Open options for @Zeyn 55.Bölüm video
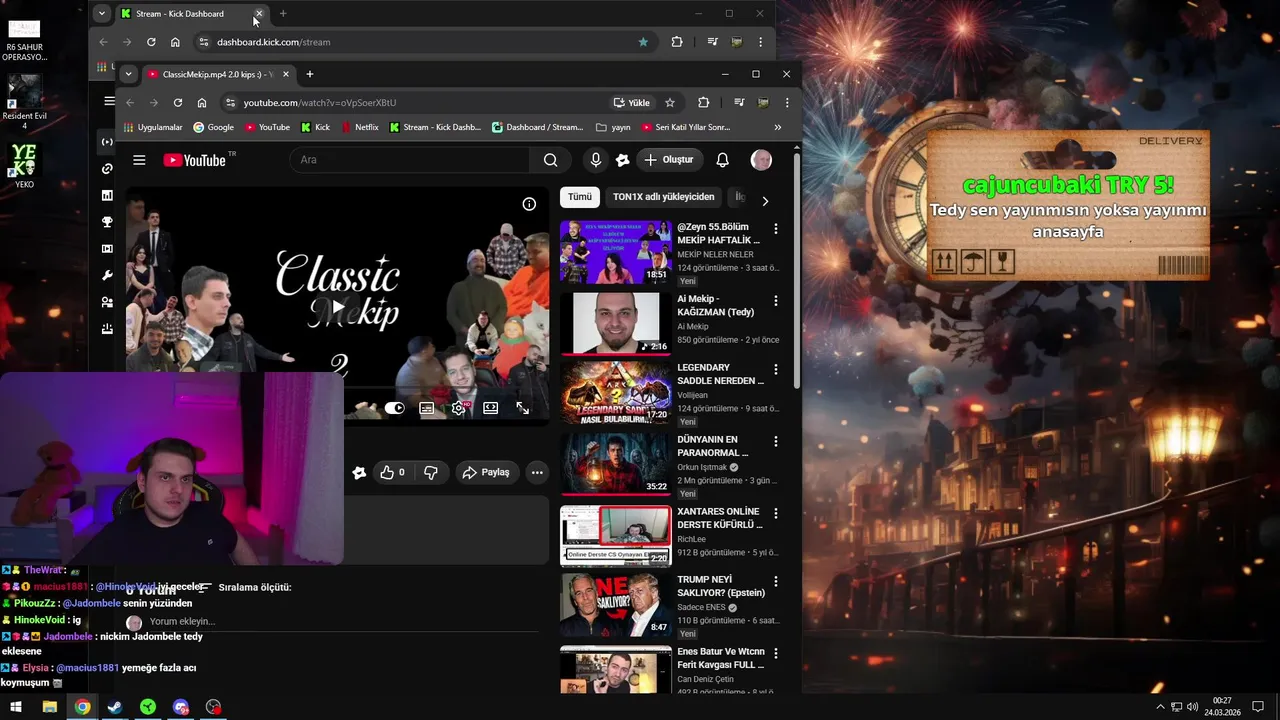1280x720 pixels. pyautogui.click(x=775, y=229)
